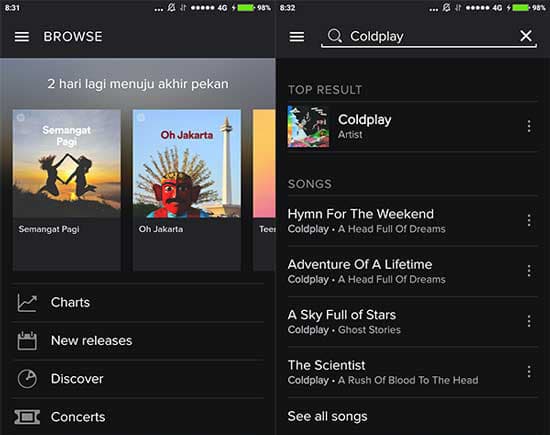Show options for A Sky Full of Stars
Viewport: 550px width, 435px height.
pos(529,321)
